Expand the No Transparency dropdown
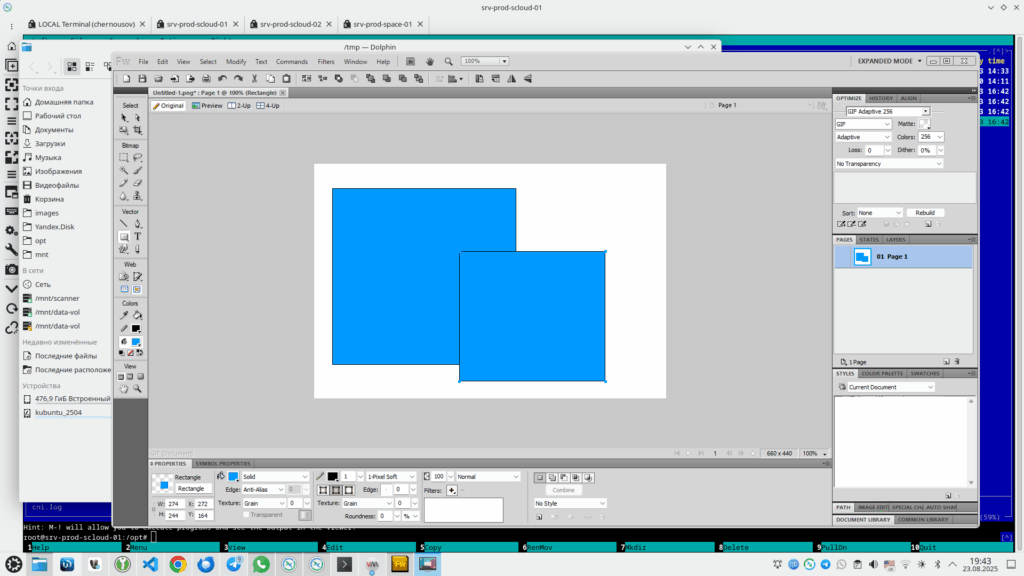1024x576 pixels. click(889, 163)
